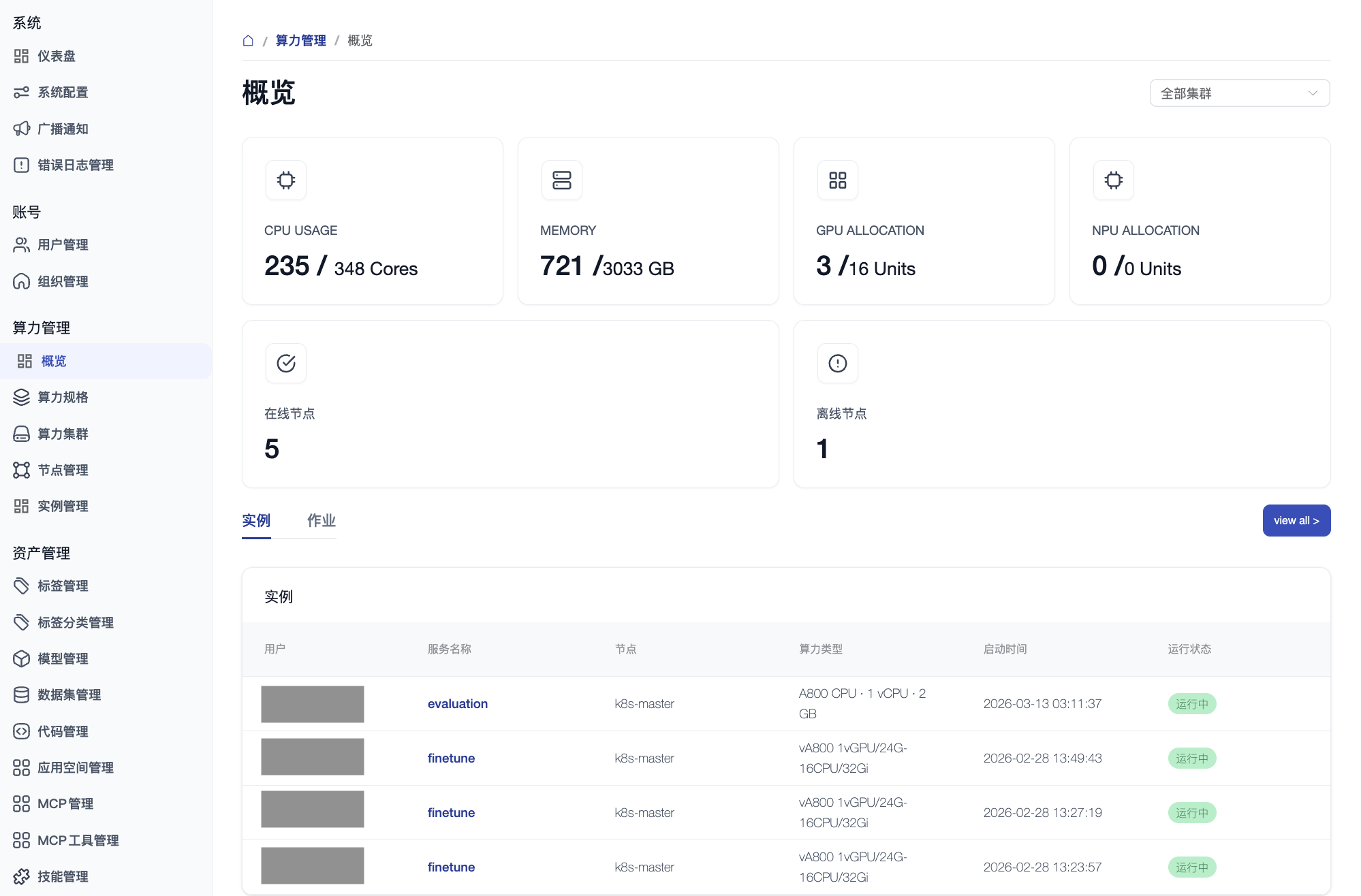The height and width of the screenshot is (896, 1361).
Task: Click the 运行中 status badge of evaluation row
Action: 1191,704
